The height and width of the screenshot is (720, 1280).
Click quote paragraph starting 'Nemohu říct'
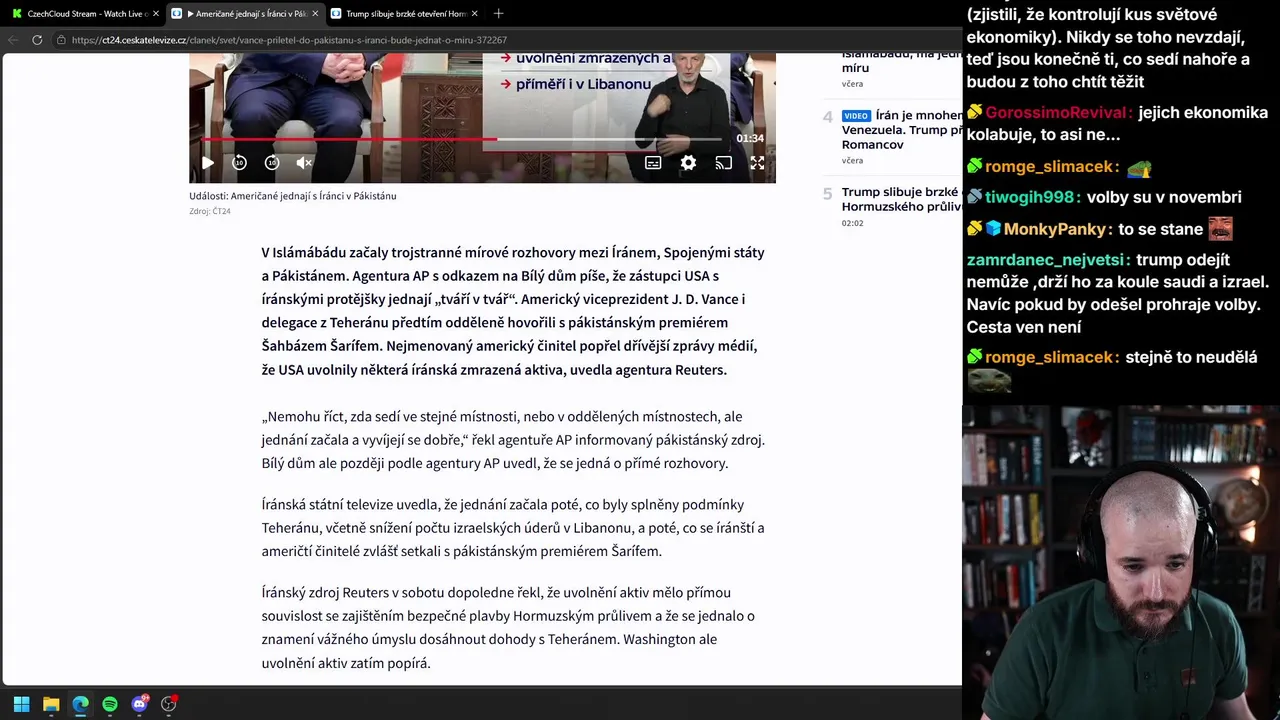click(513, 440)
